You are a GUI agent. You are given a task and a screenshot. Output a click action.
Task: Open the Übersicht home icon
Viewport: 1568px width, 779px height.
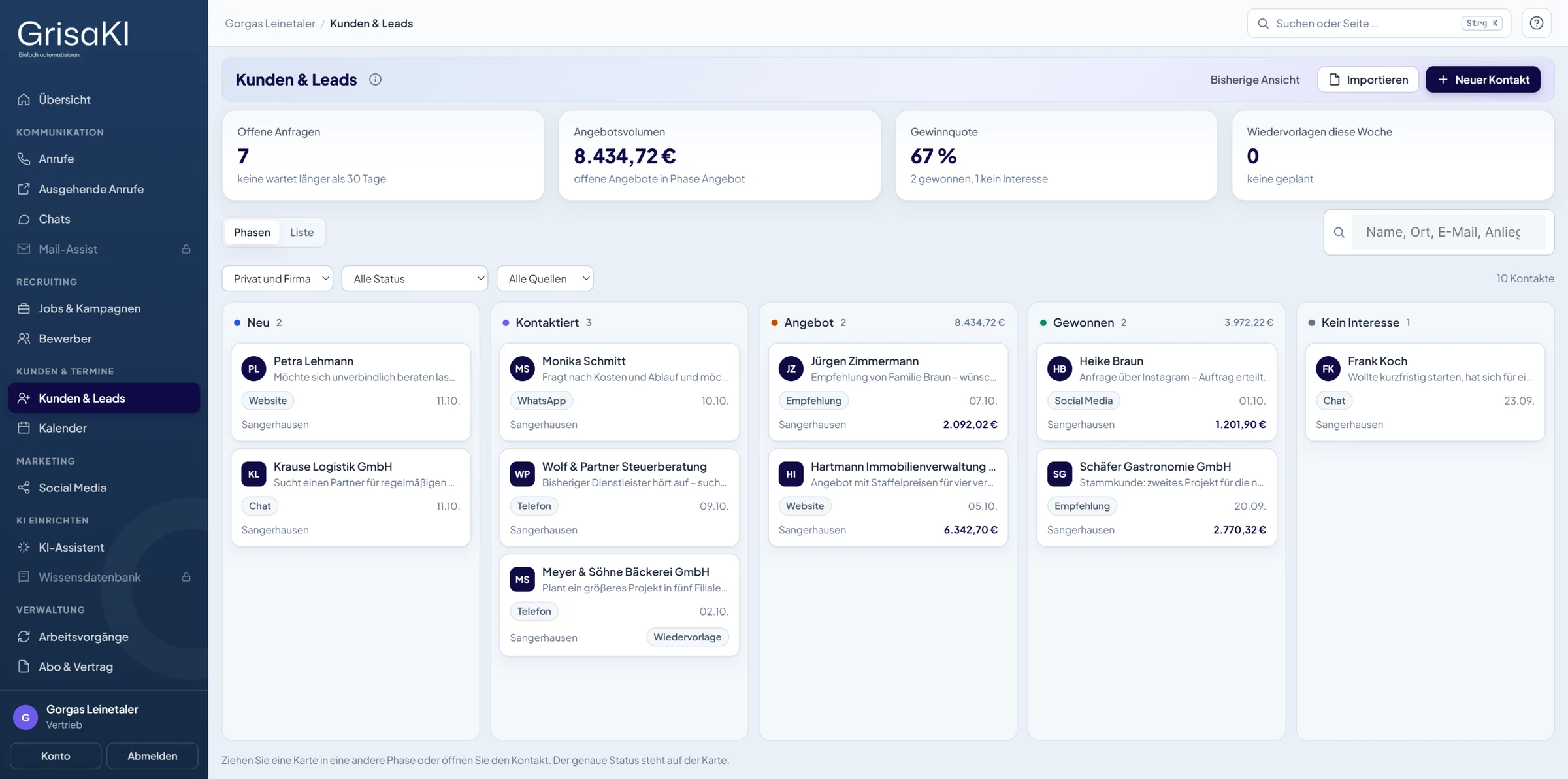pyautogui.click(x=24, y=99)
